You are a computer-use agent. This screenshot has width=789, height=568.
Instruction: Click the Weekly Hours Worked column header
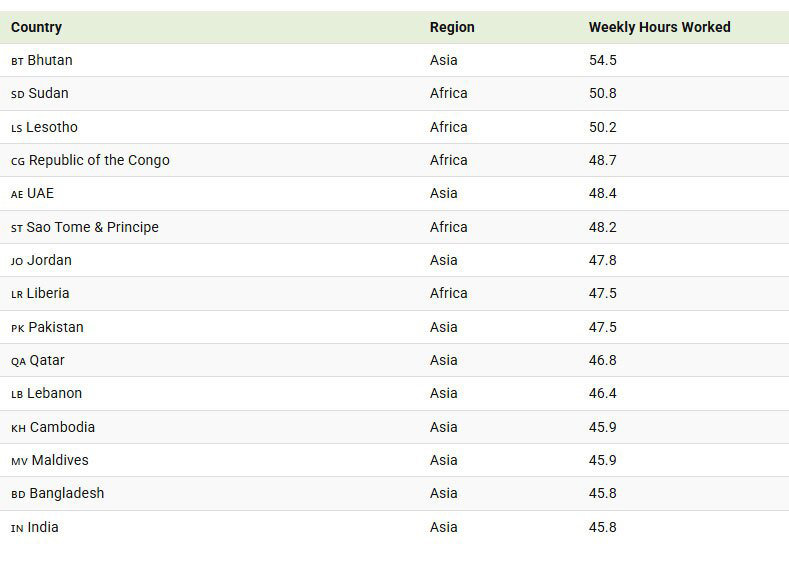point(659,27)
